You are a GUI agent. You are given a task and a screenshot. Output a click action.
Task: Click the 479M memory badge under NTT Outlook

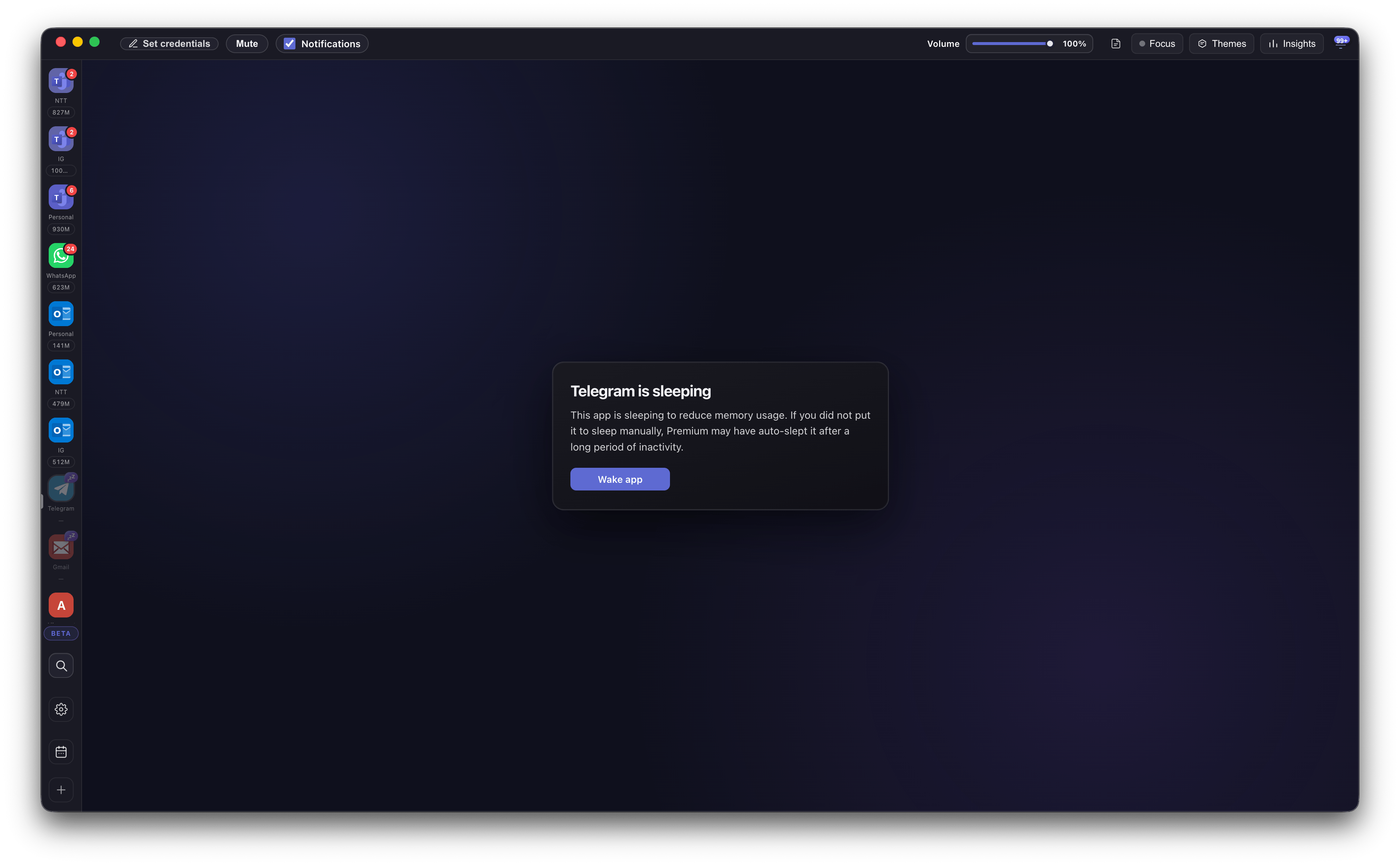tap(61, 404)
